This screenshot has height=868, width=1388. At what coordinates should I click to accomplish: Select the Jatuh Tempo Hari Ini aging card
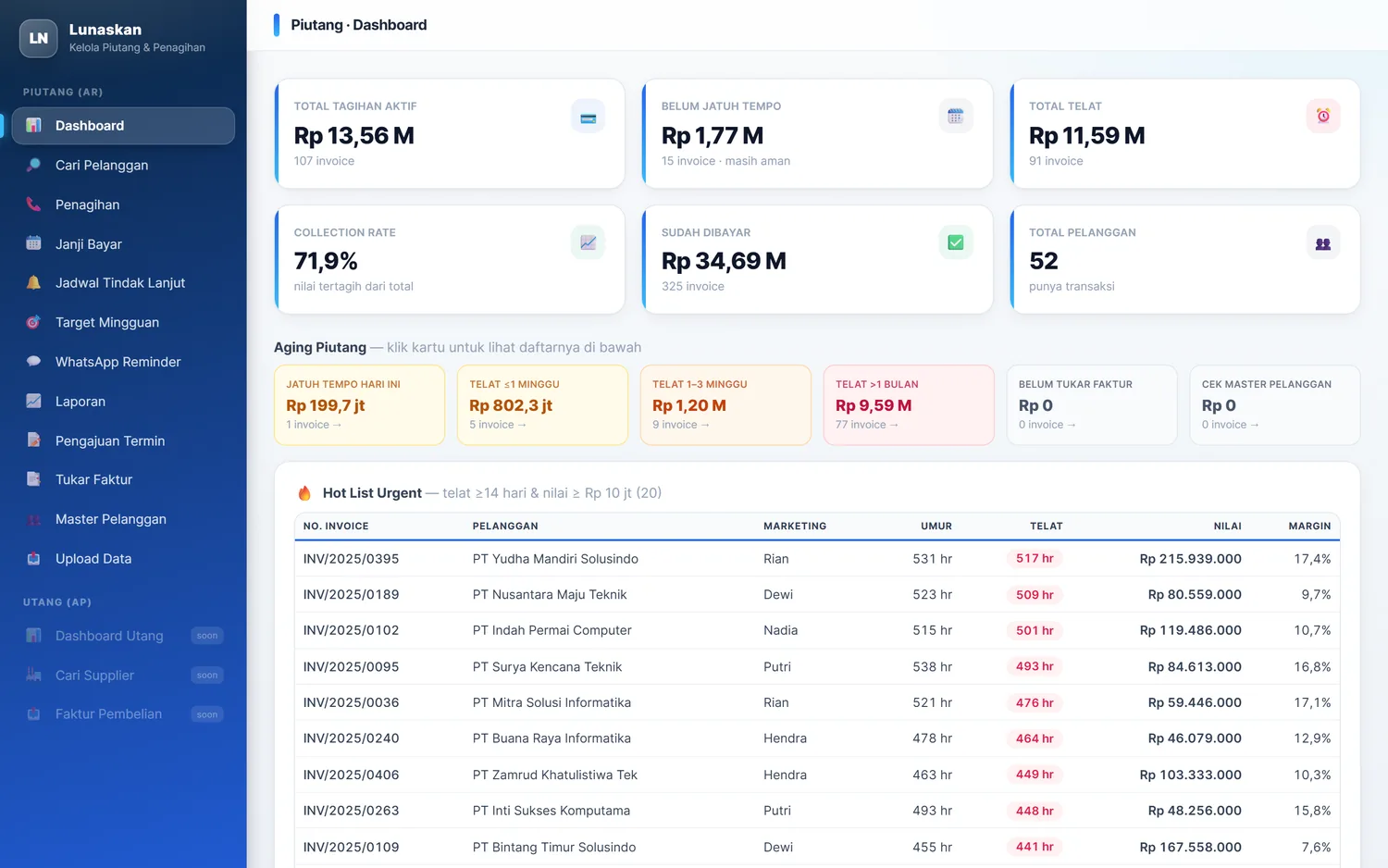[359, 404]
